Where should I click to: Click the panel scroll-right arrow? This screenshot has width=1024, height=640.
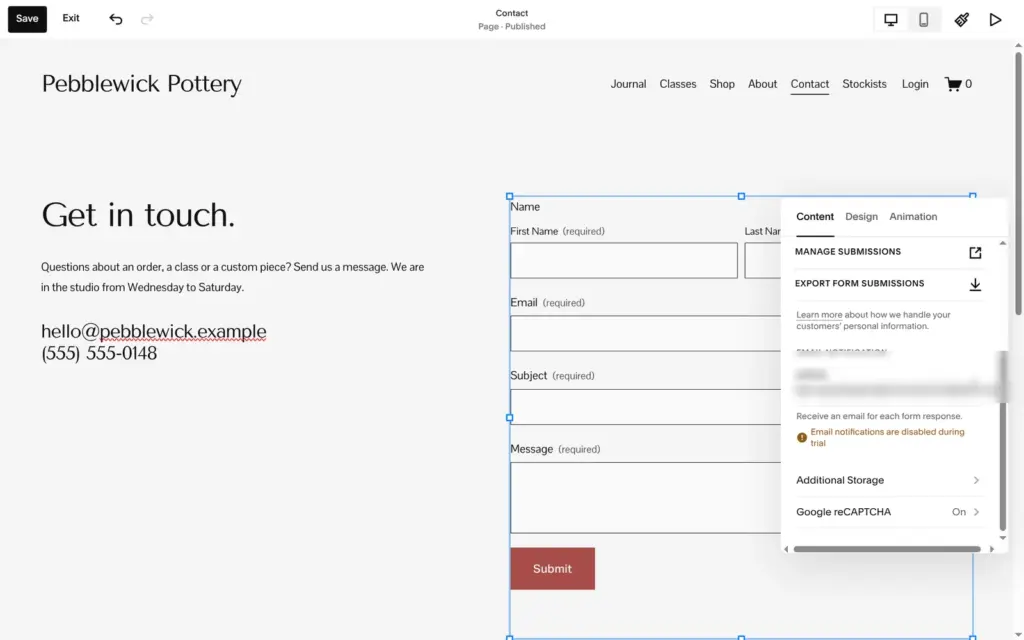coord(992,549)
